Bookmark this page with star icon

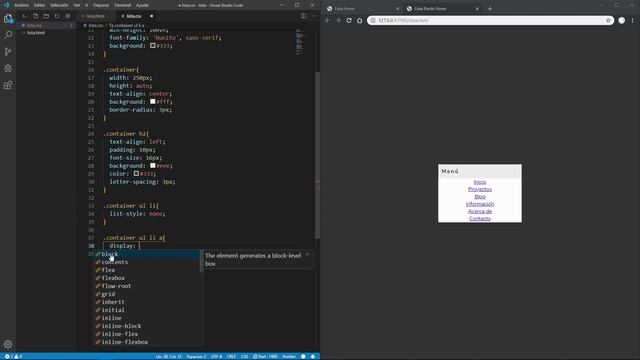(x=608, y=20)
